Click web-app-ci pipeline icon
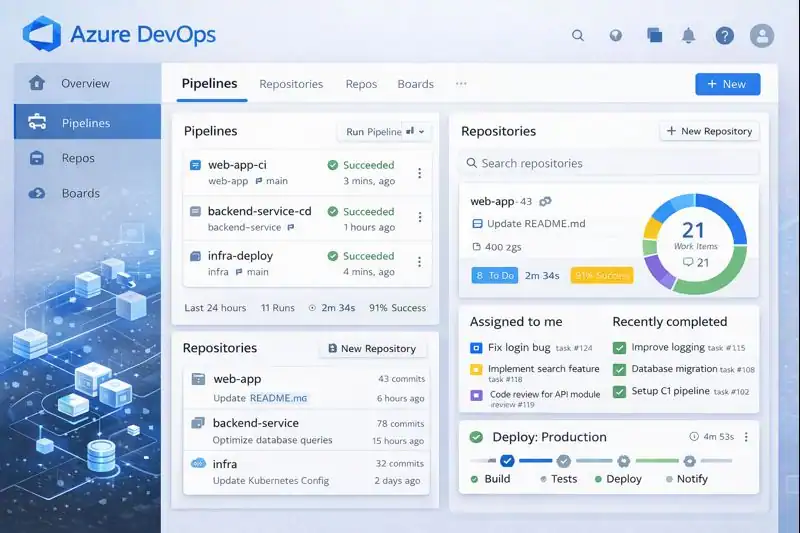Screen dimensions: 800x533 tap(195, 165)
